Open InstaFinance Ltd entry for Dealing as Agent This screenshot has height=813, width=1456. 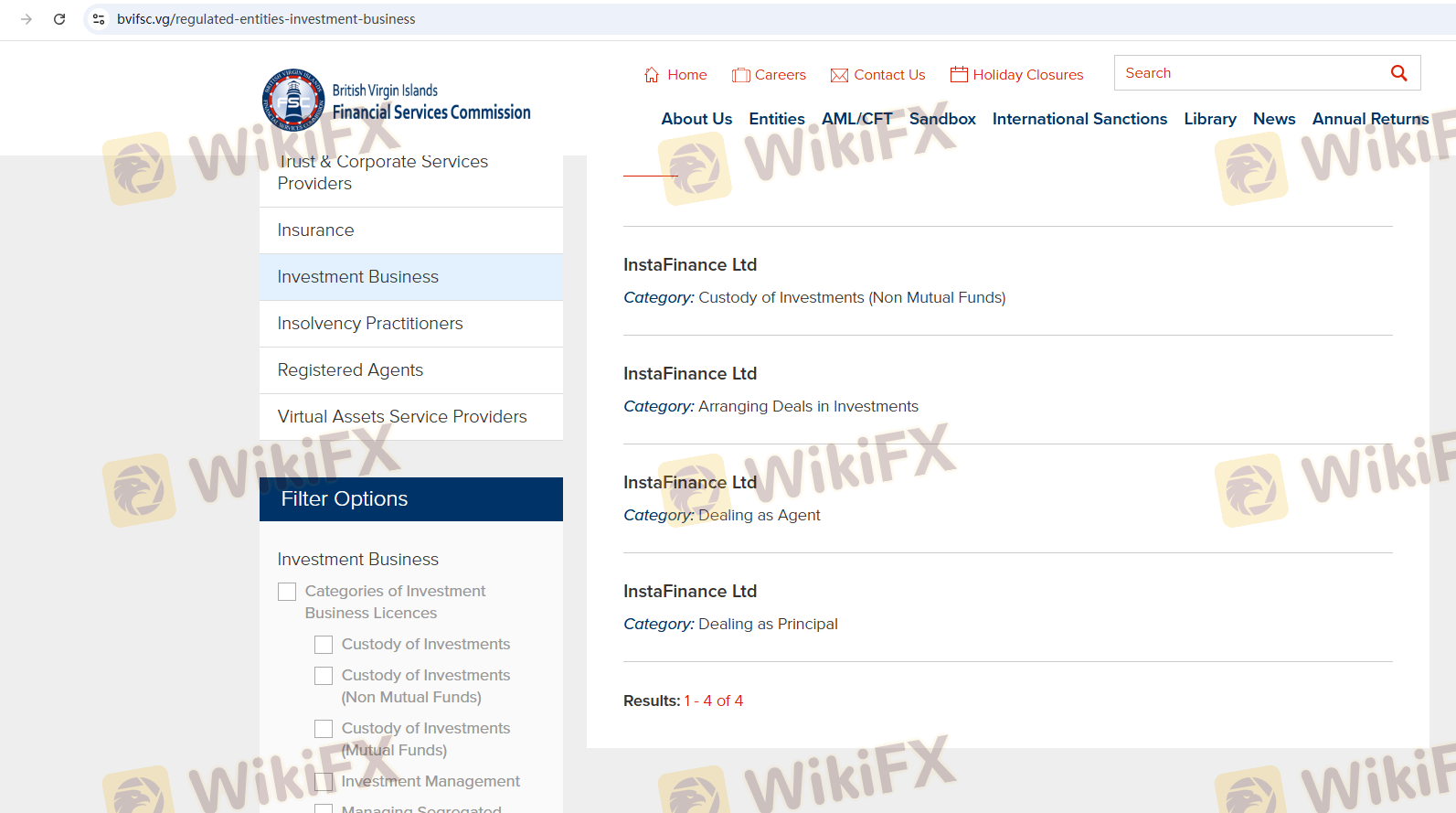[x=690, y=483]
